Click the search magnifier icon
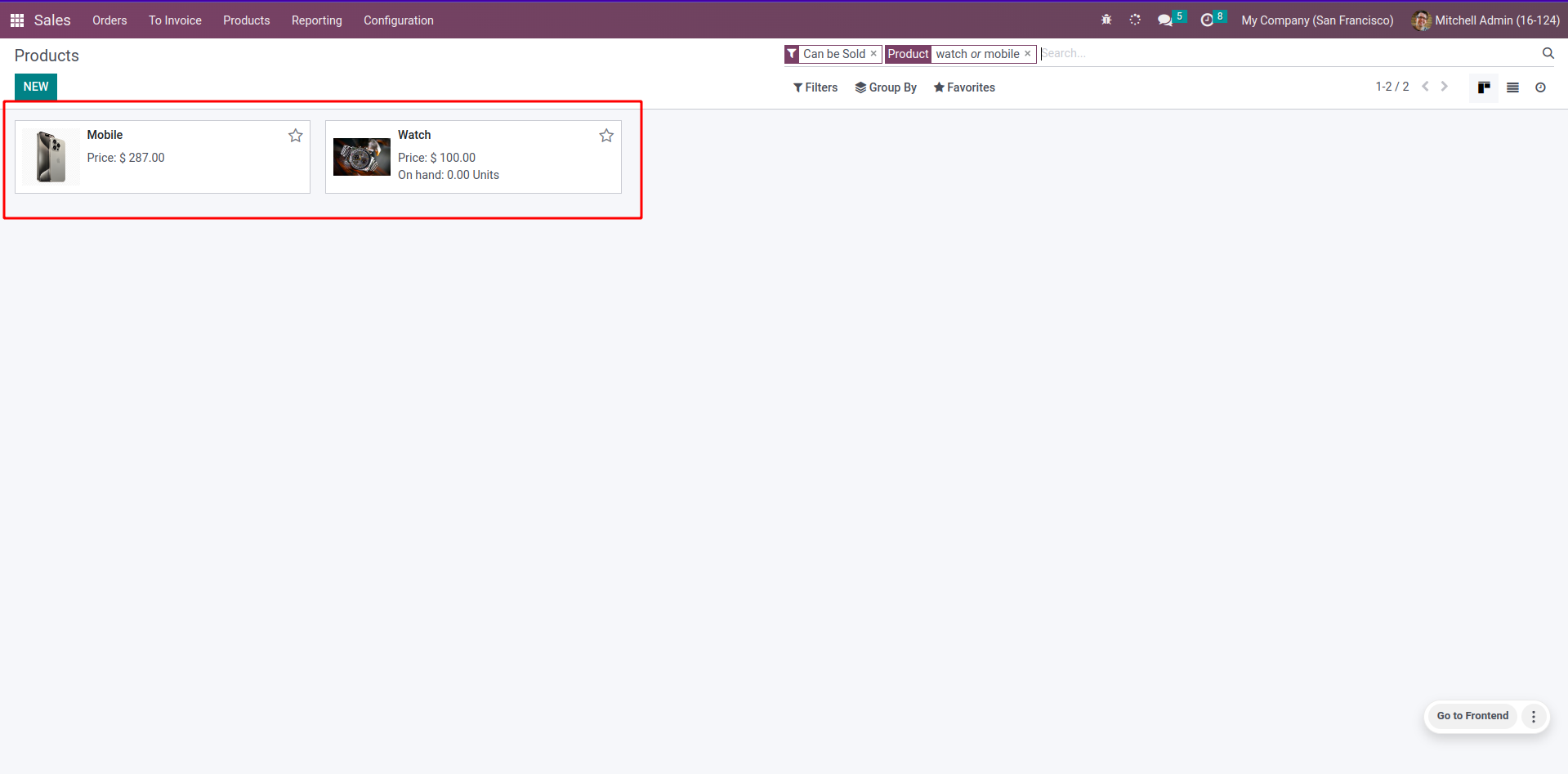Image resolution: width=1568 pixels, height=774 pixels. pos(1548,53)
